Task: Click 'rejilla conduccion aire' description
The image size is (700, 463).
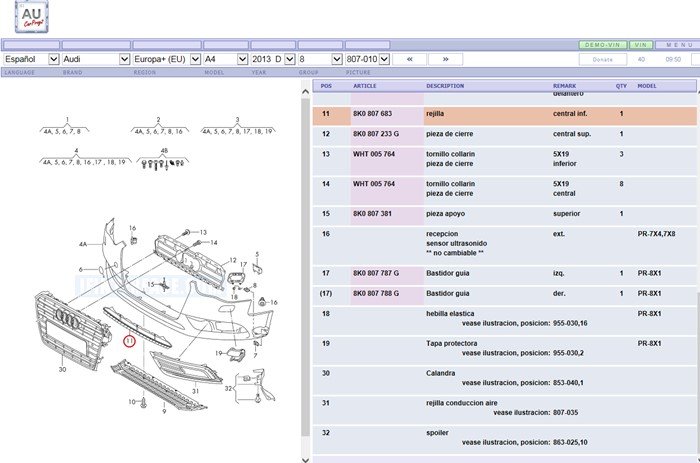Action: coord(462,403)
